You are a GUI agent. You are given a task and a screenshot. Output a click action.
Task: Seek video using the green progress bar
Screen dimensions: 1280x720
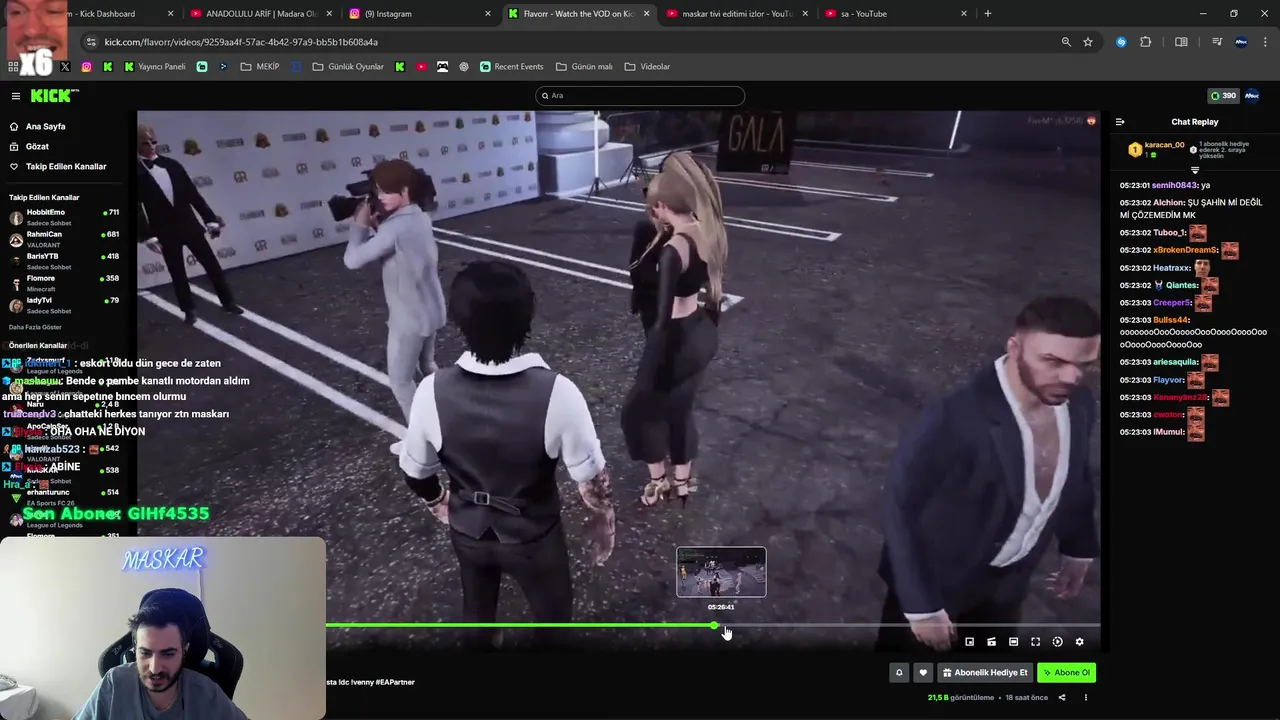click(x=713, y=626)
